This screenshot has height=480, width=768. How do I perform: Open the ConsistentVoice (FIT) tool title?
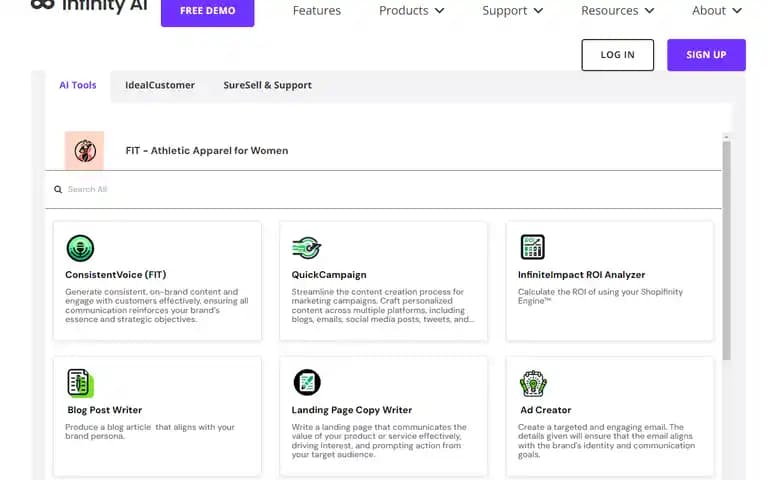116,275
